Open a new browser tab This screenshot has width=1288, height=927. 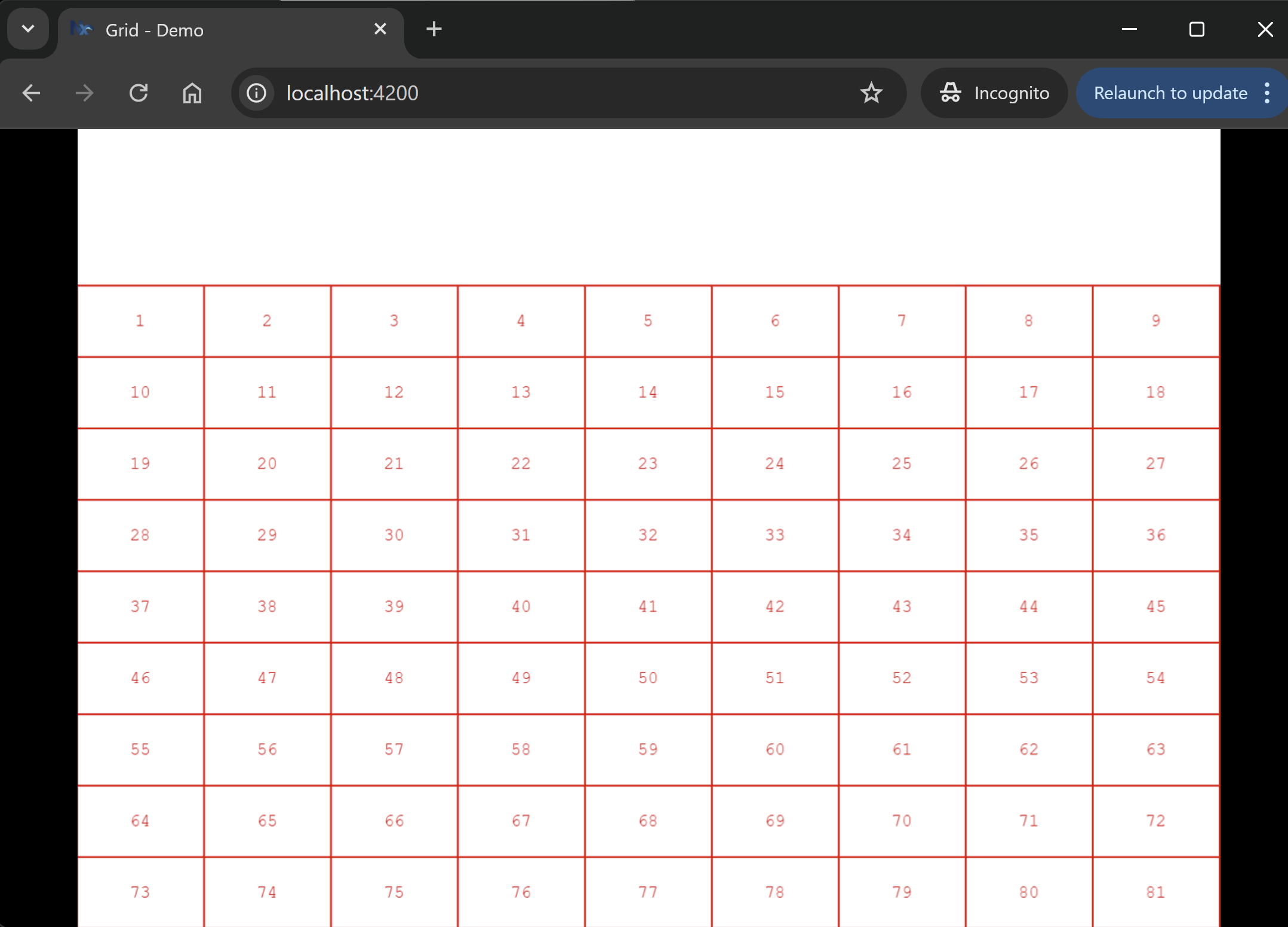434,29
